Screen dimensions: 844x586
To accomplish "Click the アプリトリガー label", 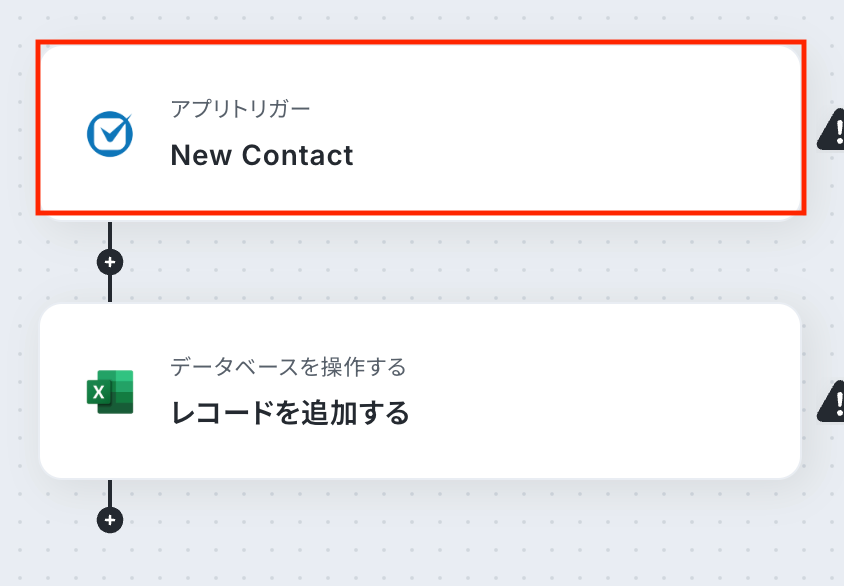I will (240, 109).
